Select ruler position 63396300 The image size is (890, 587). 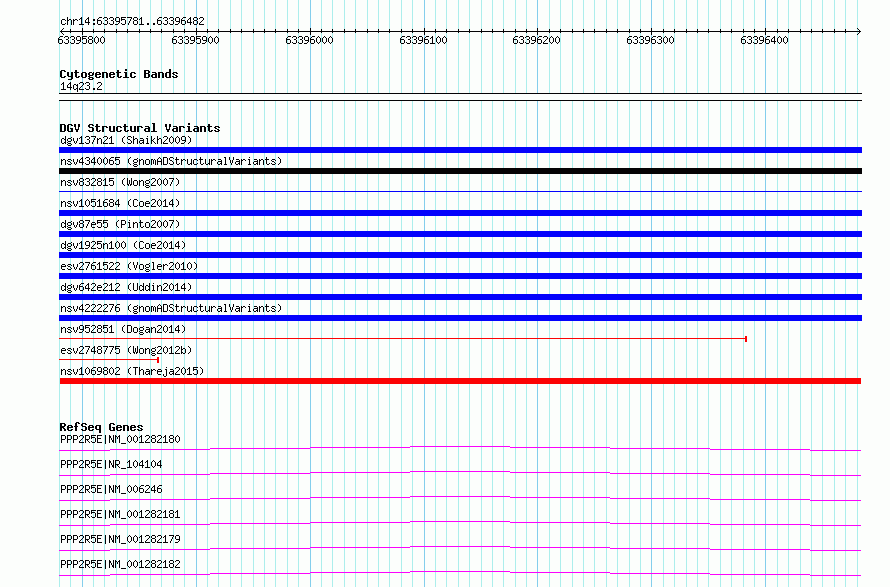point(650,40)
